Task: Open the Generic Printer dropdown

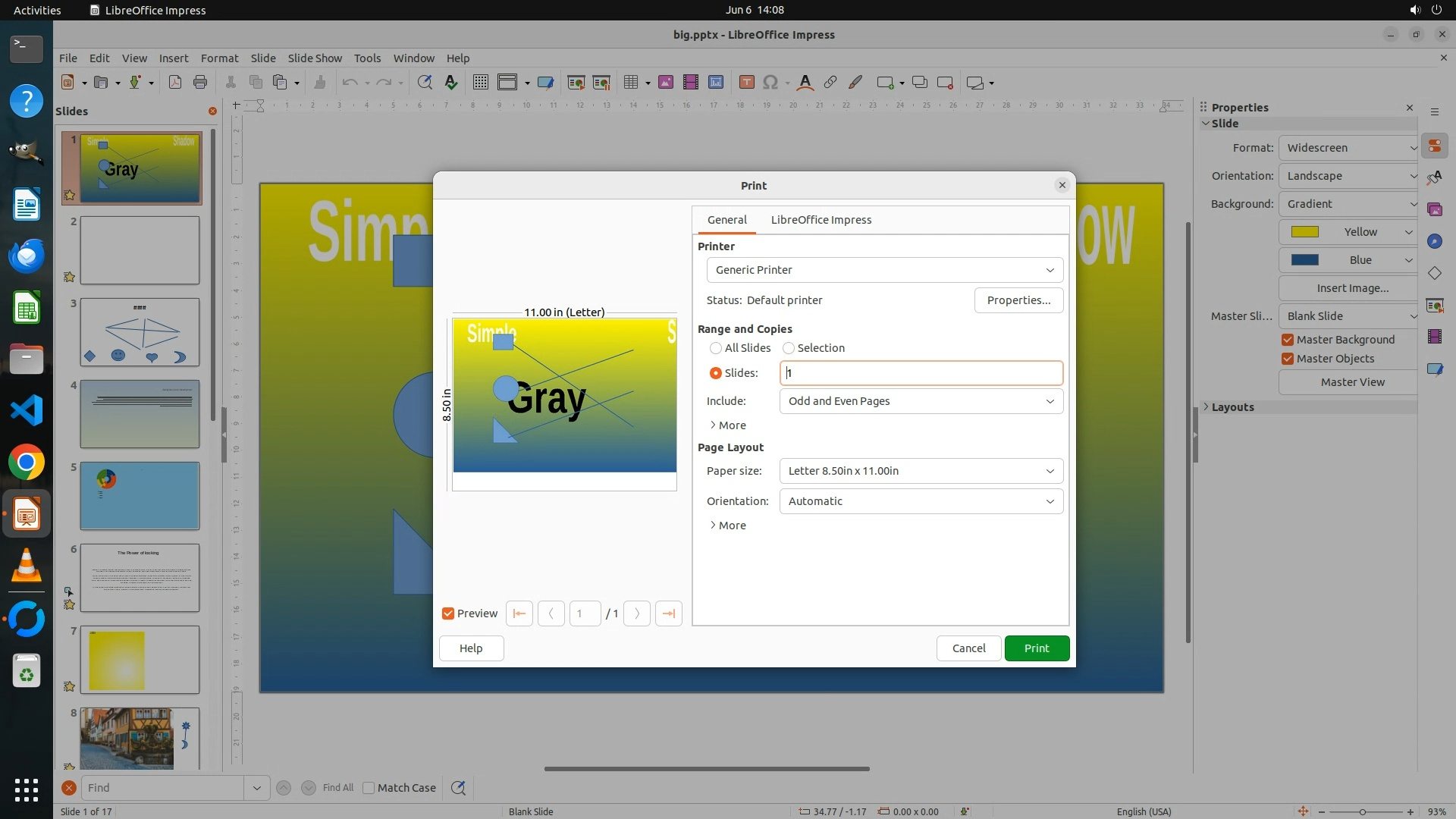Action: click(884, 270)
